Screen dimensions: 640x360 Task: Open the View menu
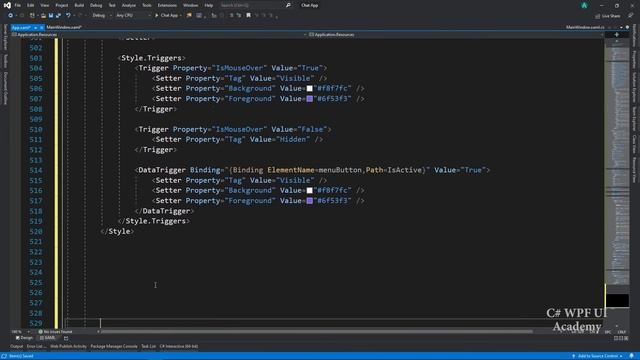pos(44,5)
